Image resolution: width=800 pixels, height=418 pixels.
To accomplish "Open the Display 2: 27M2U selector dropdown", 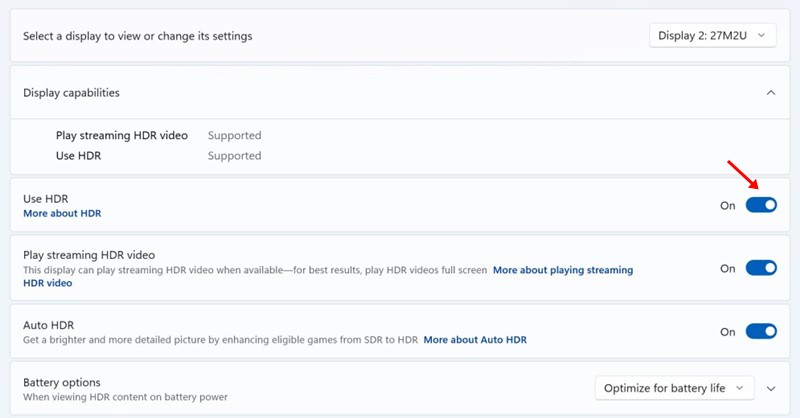I will 712,36.
